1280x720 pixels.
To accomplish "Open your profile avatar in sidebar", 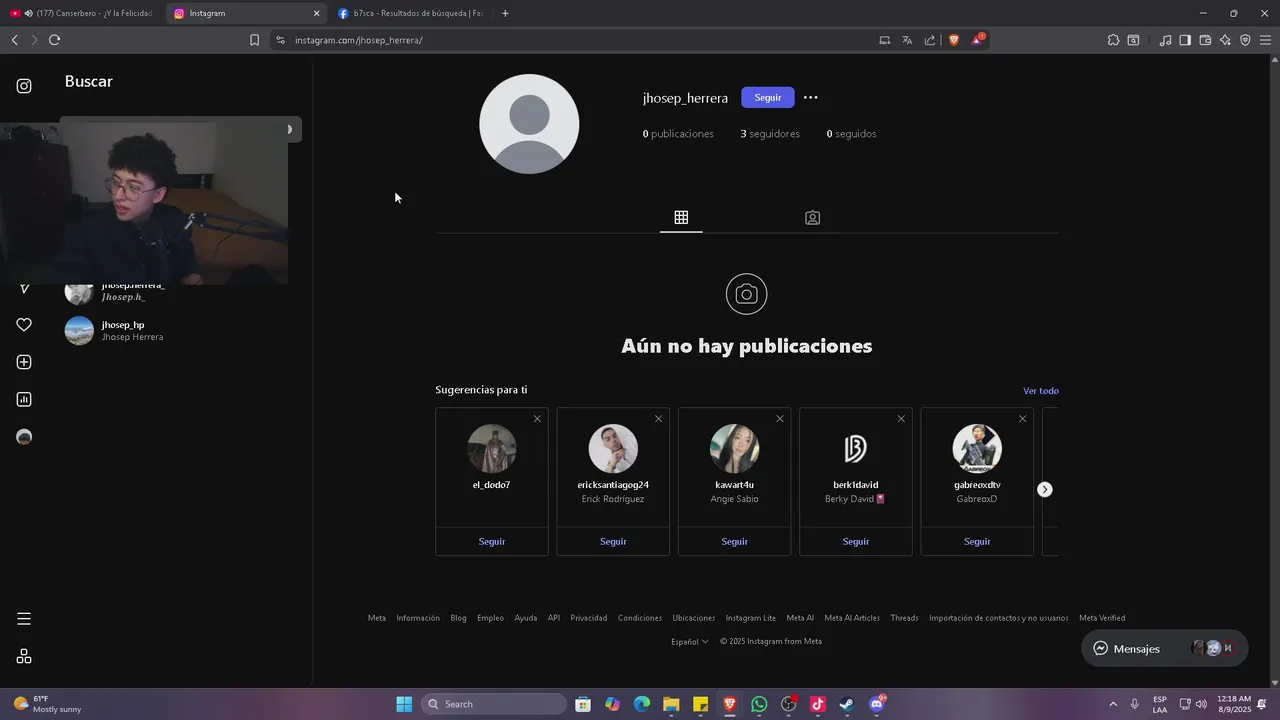I will pos(24,437).
